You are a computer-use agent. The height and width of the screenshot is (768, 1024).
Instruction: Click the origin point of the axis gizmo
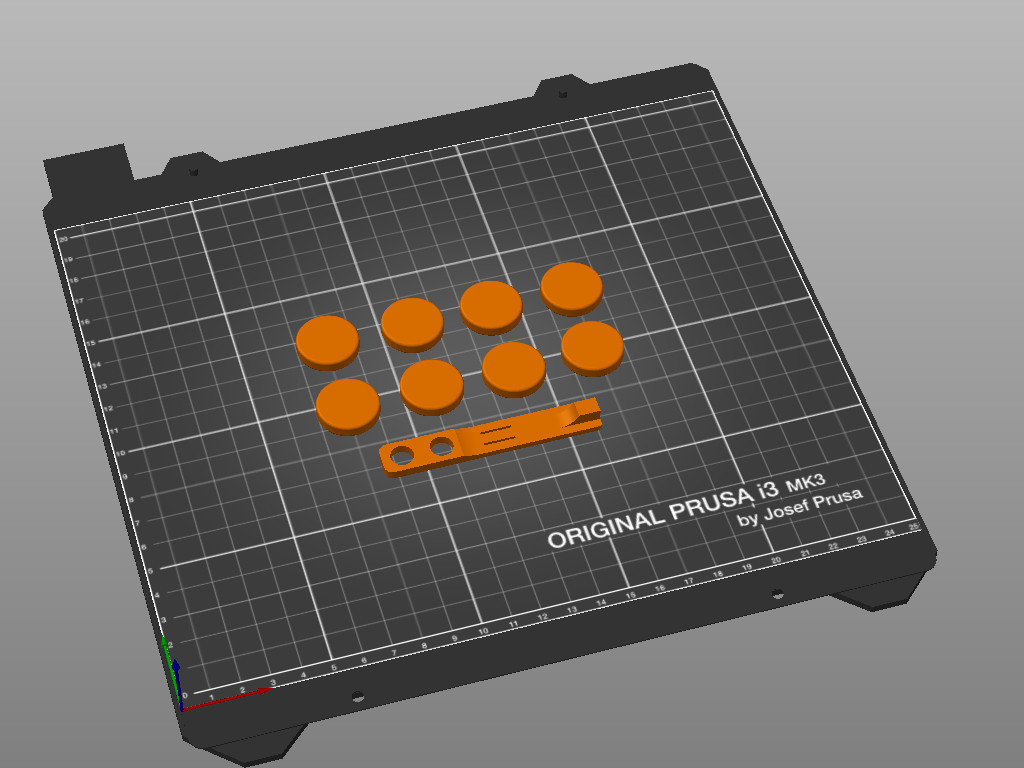(x=182, y=710)
